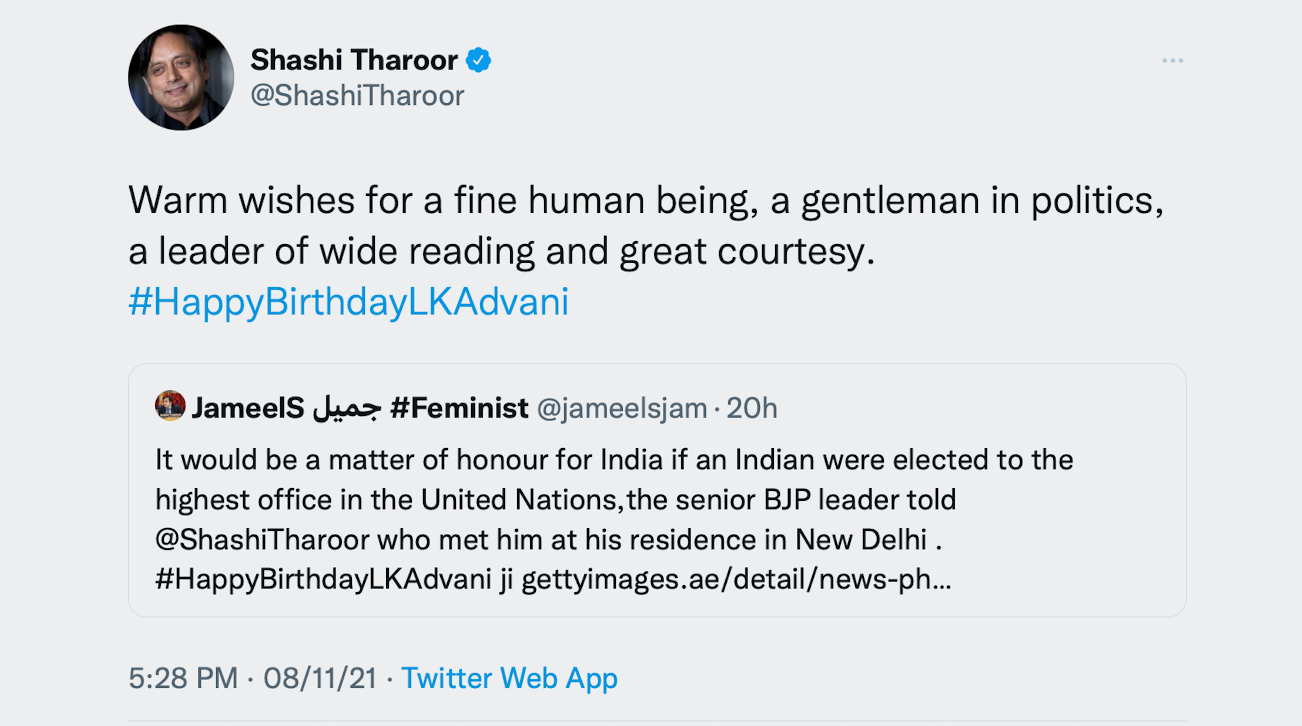Open the blue #HappyBirthdayLKAdvani hashtag
Image resolution: width=1302 pixels, height=726 pixels.
click(348, 302)
